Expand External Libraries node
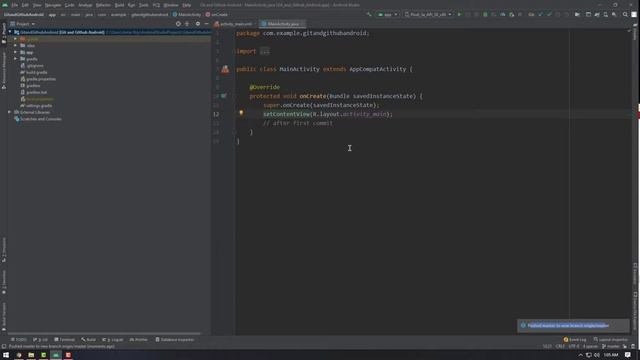Viewport: 640px width, 360px height. click(x=10, y=112)
